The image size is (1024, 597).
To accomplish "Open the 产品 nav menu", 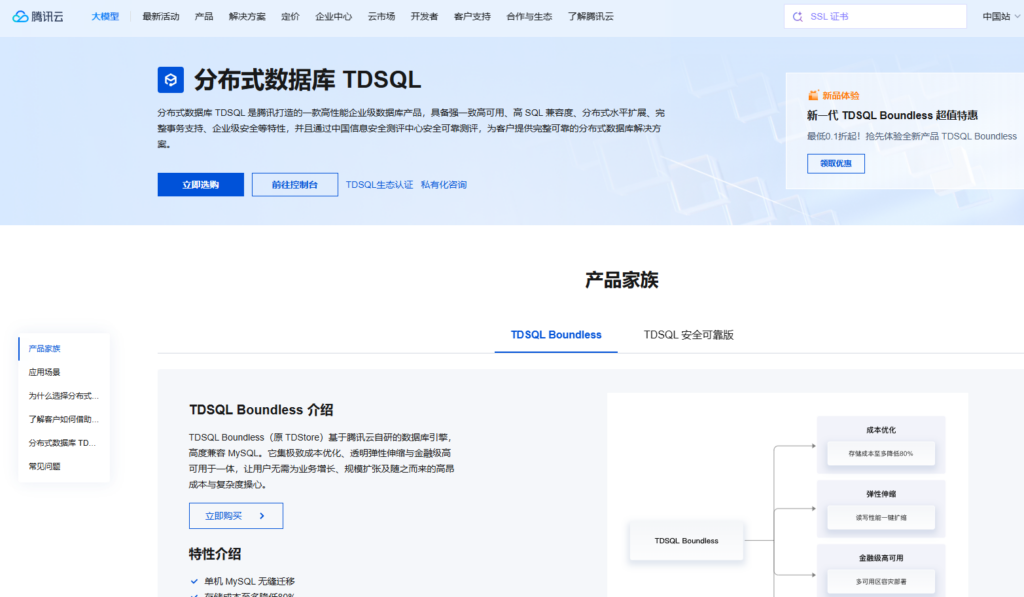I will pos(204,16).
